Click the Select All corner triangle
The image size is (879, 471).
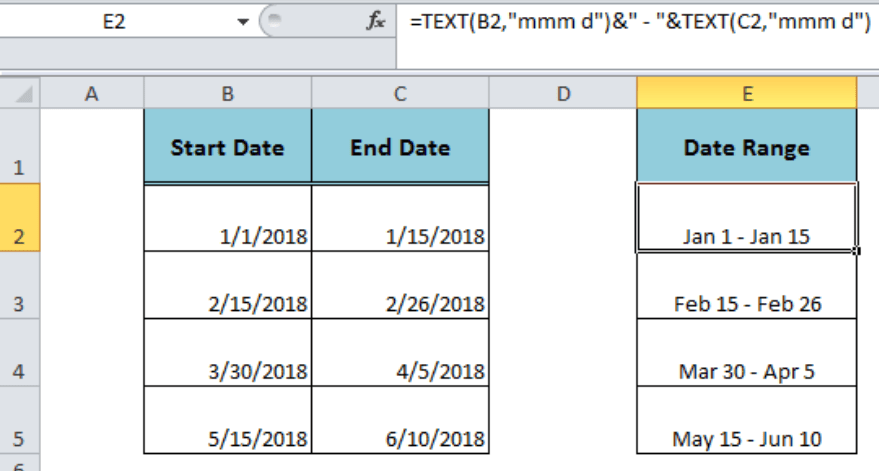click(x=21, y=95)
